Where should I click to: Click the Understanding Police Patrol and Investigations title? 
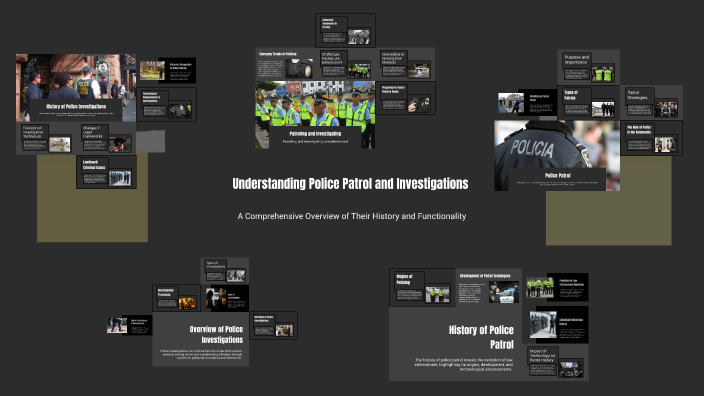point(350,184)
